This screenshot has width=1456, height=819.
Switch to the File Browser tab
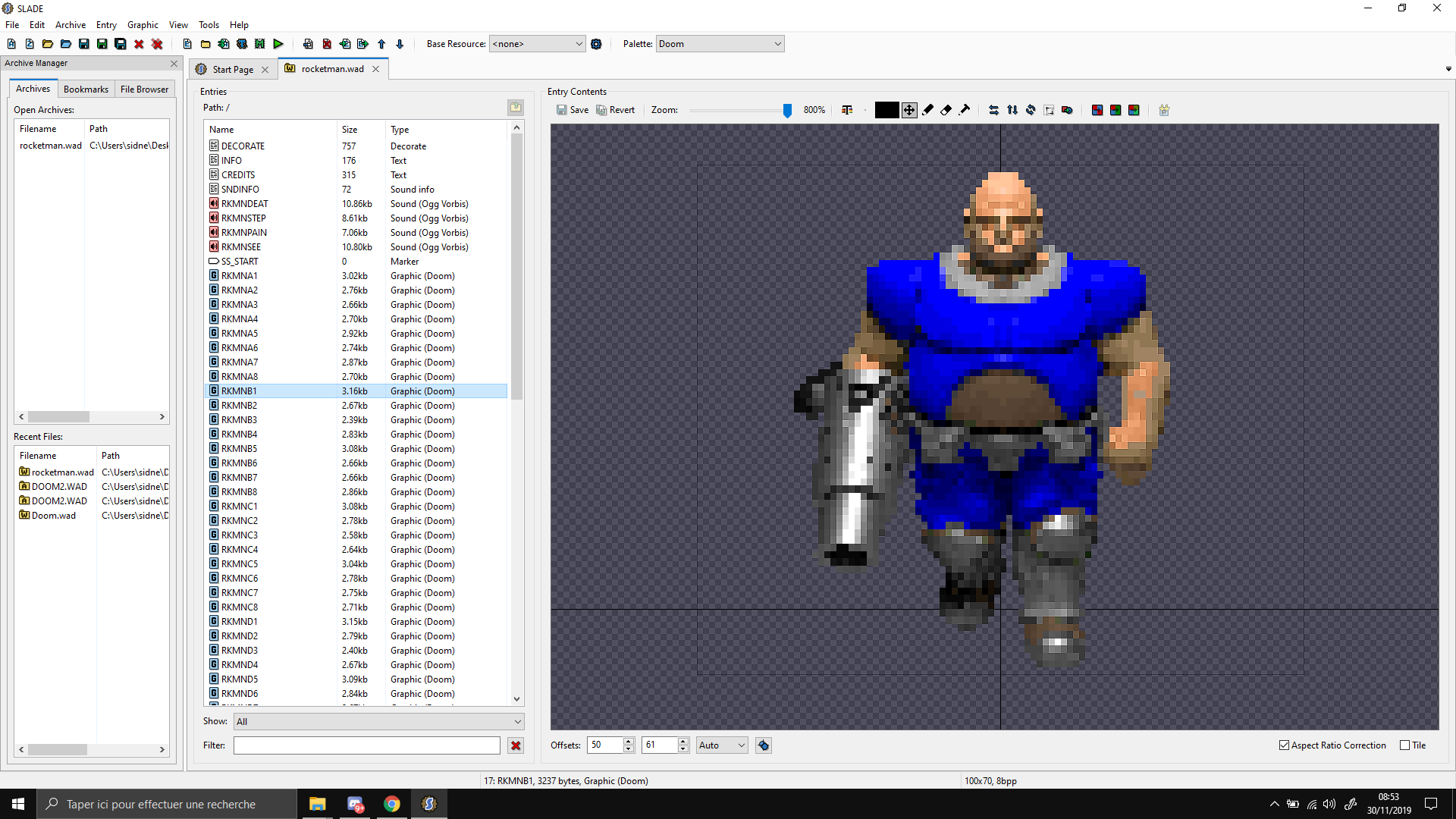coord(144,89)
